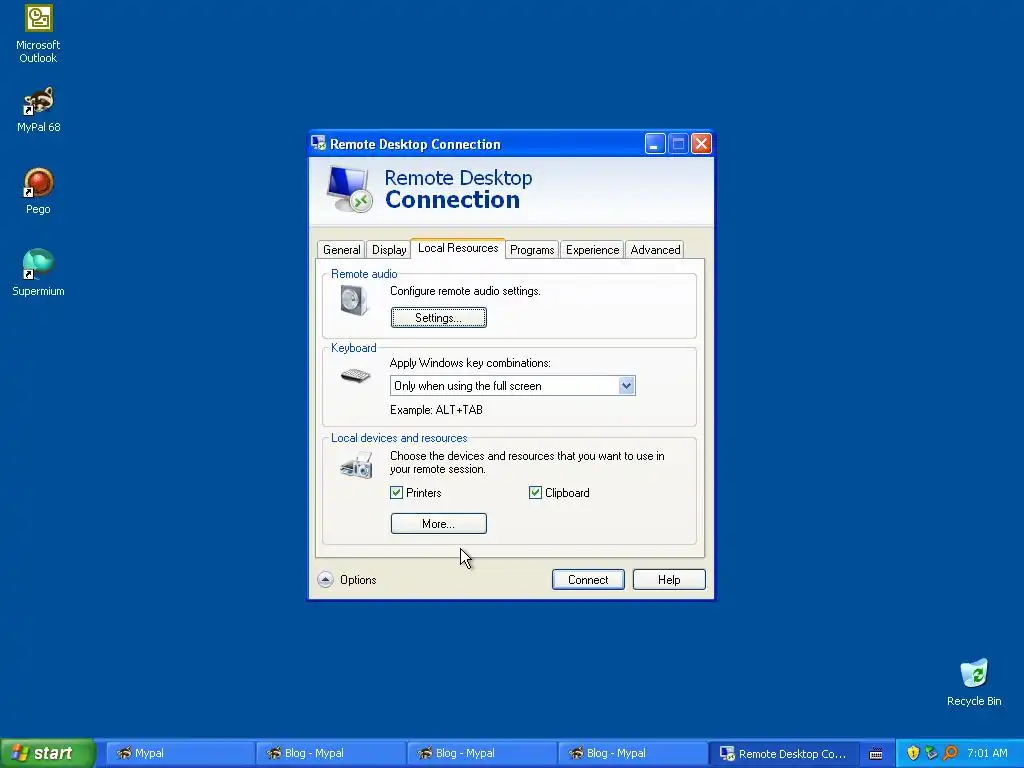Switch to the Mypal taskbar window

(x=179, y=753)
